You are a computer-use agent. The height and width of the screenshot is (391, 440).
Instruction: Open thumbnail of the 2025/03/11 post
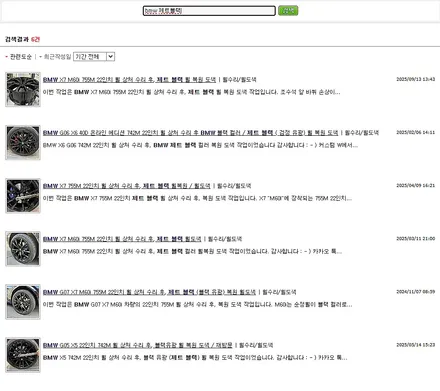[x=23, y=249]
